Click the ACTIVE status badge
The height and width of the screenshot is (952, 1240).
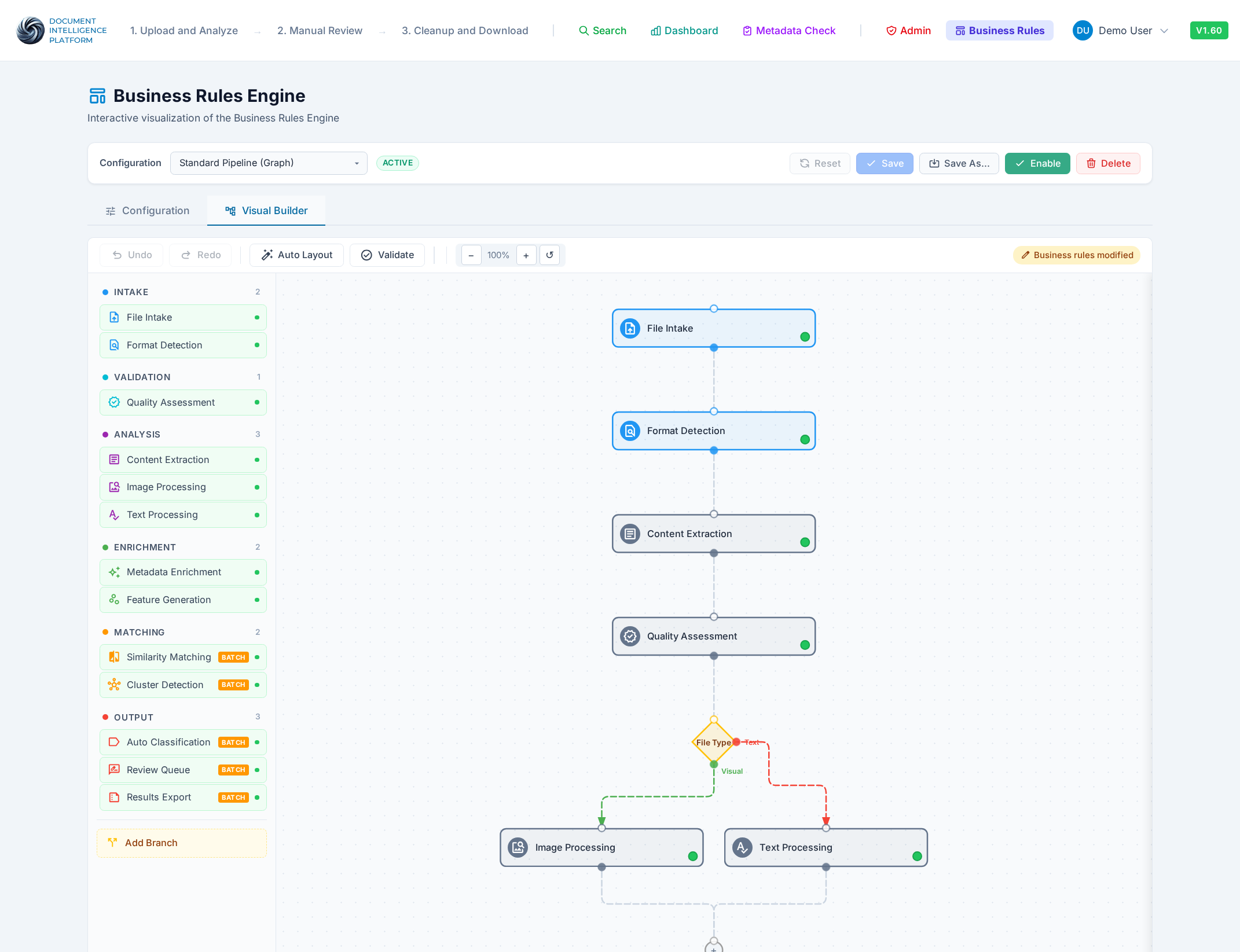398,163
